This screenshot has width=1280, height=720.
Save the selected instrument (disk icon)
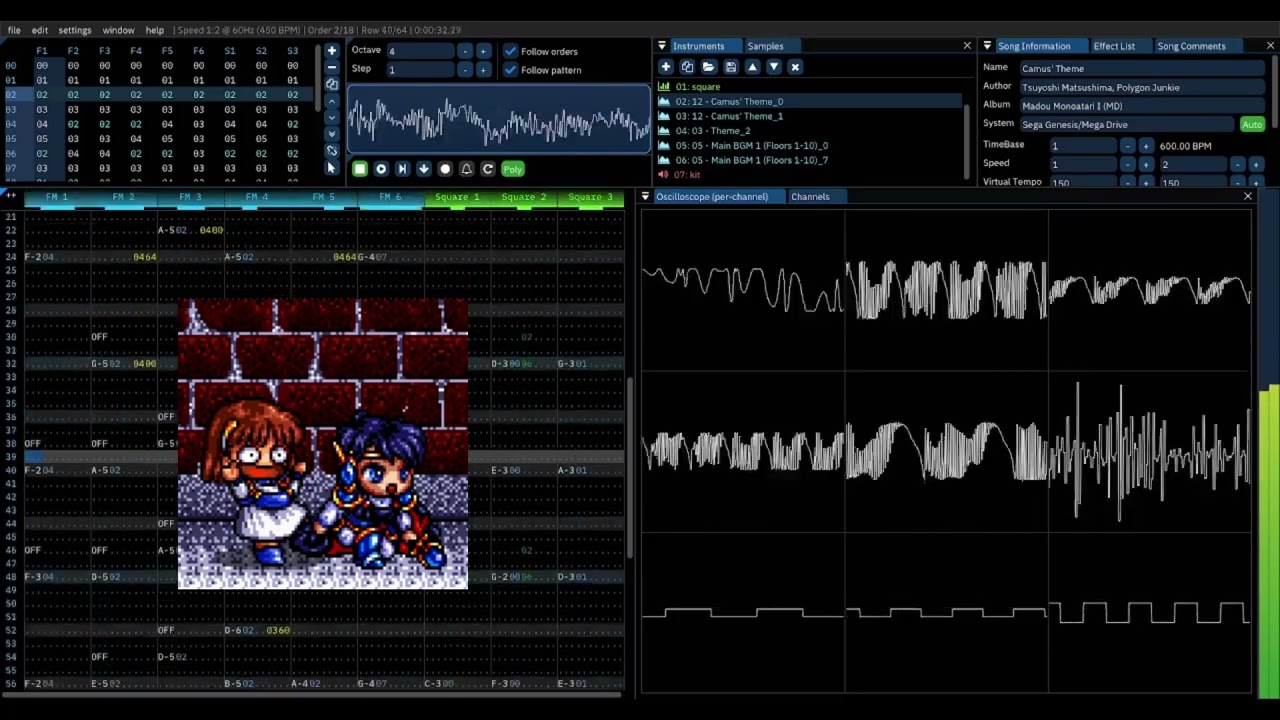[731, 67]
